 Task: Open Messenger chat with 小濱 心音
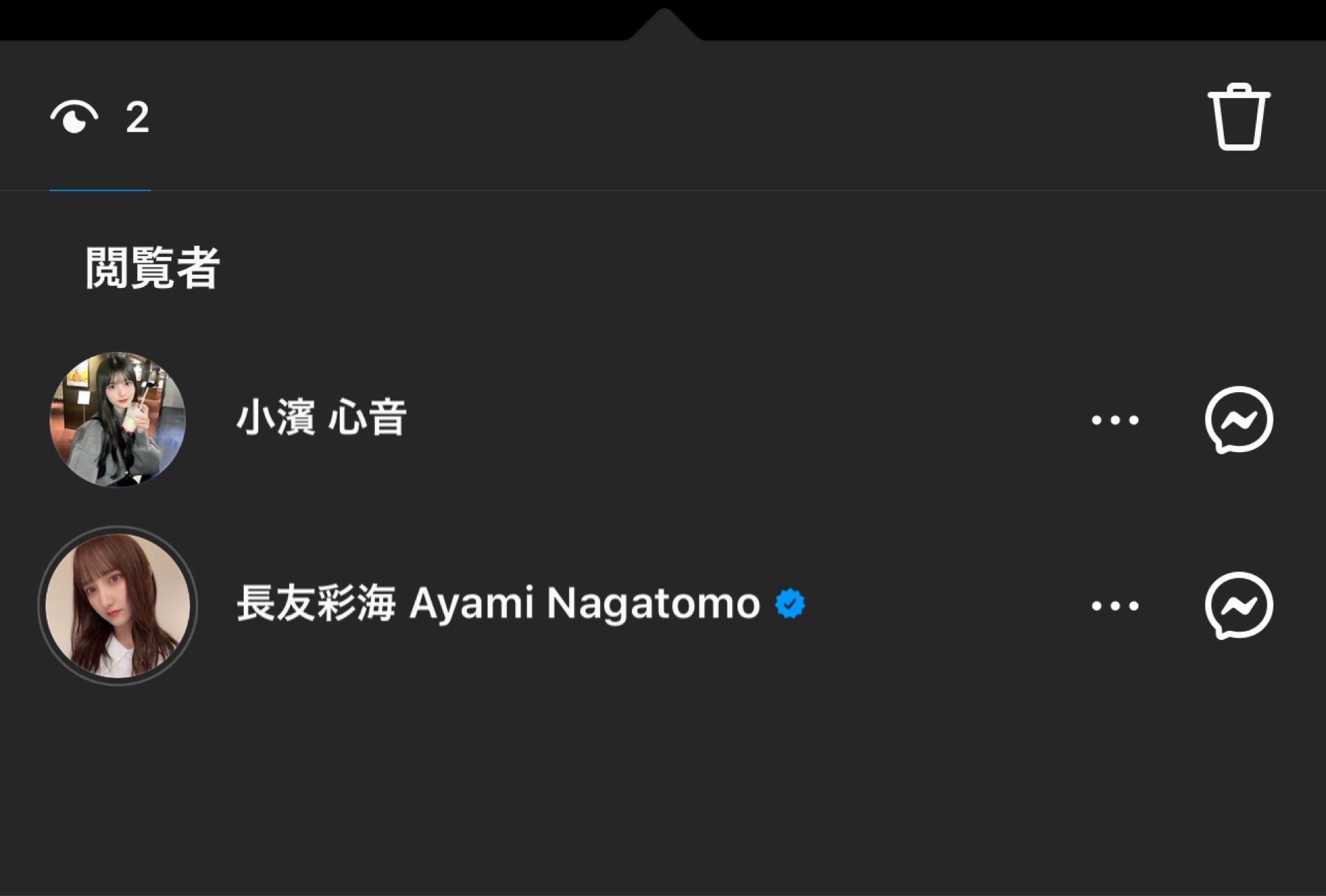[1239, 420]
